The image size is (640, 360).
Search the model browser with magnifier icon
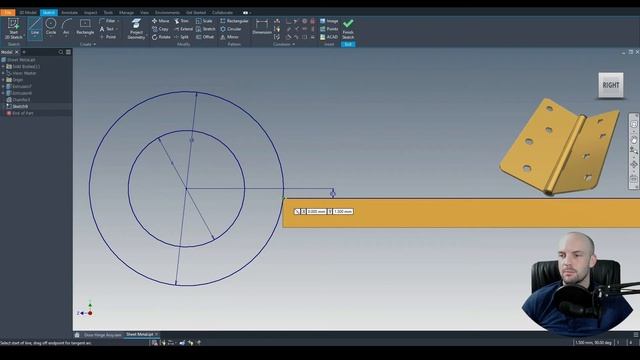coord(61,52)
